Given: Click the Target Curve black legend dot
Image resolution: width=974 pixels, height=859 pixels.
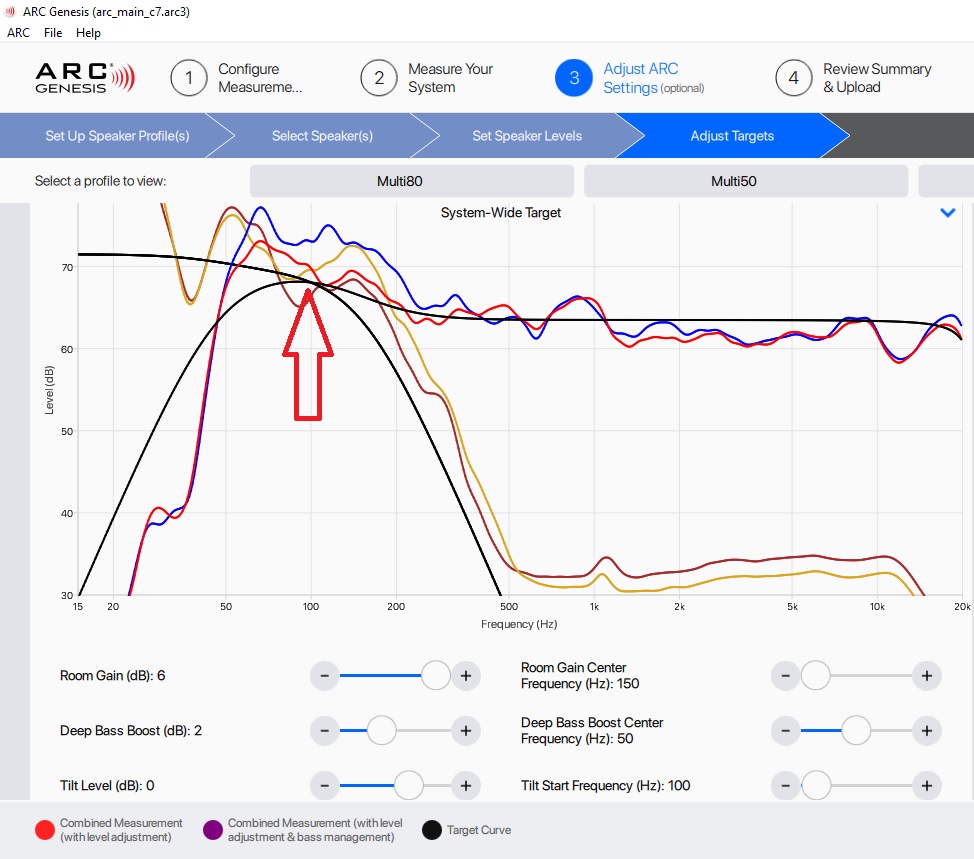Looking at the screenshot, I should click(x=431, y=830).
